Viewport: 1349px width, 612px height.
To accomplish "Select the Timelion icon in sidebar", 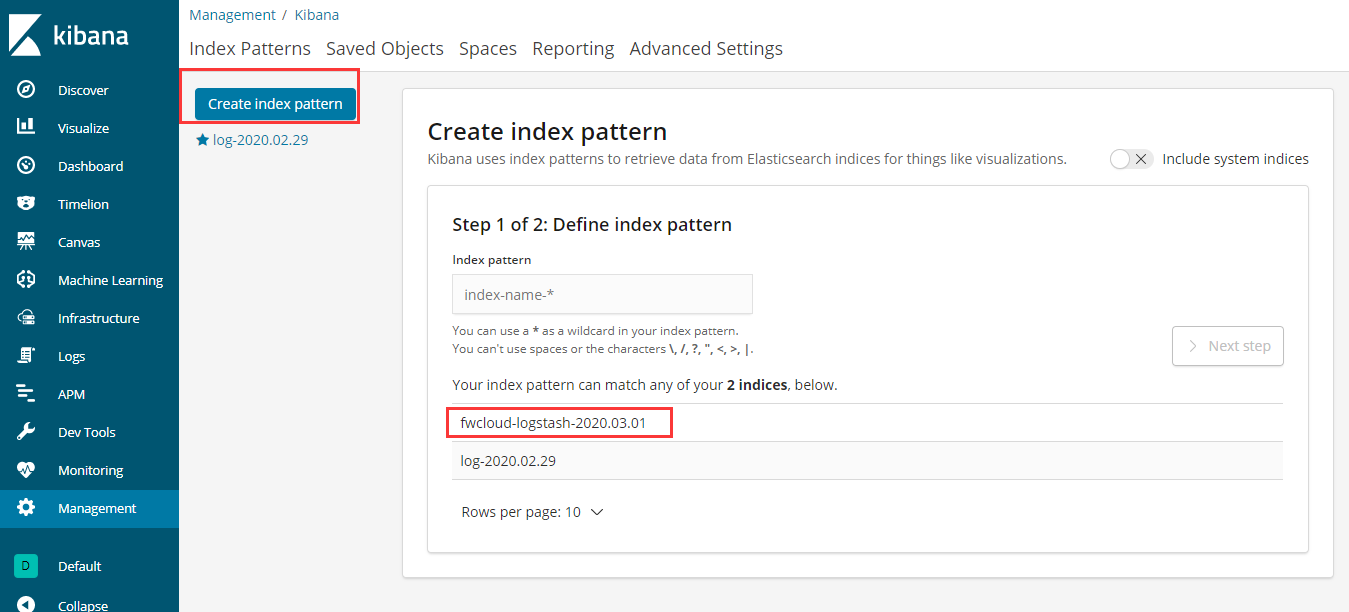I will (26, 204).
